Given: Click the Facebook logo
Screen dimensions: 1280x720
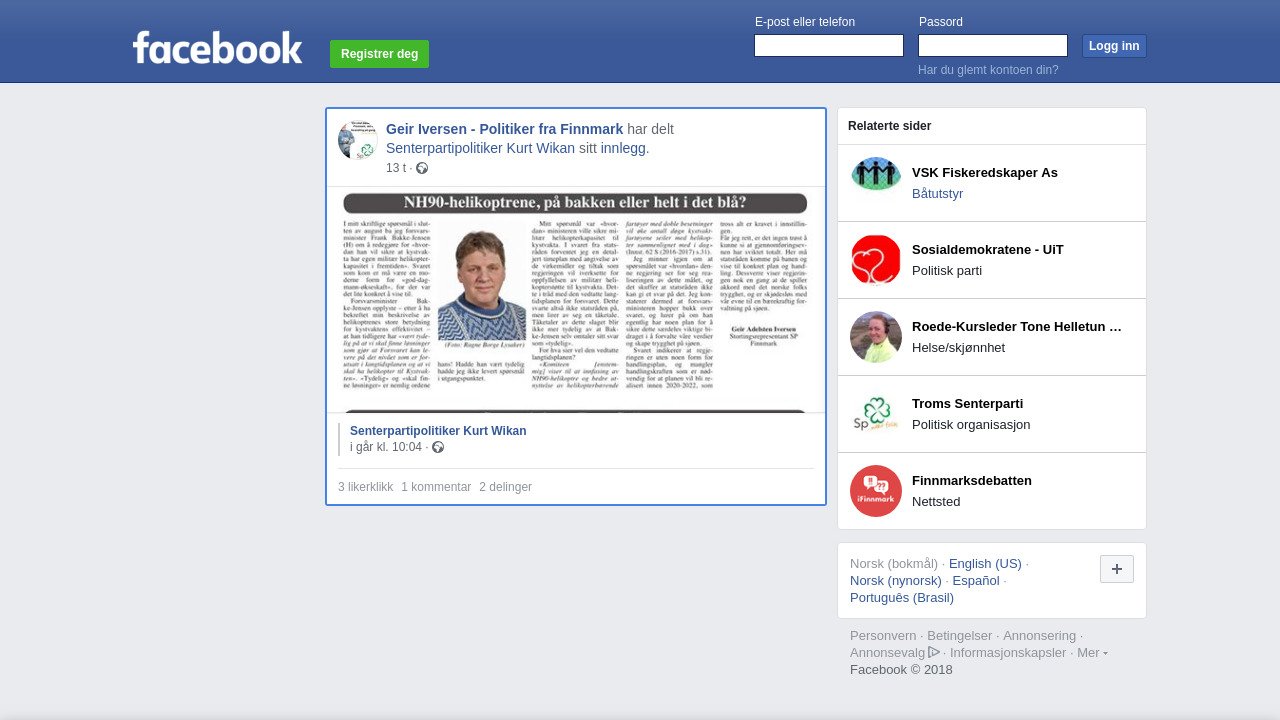Looking at the screenshot, I should coord(217,47).
